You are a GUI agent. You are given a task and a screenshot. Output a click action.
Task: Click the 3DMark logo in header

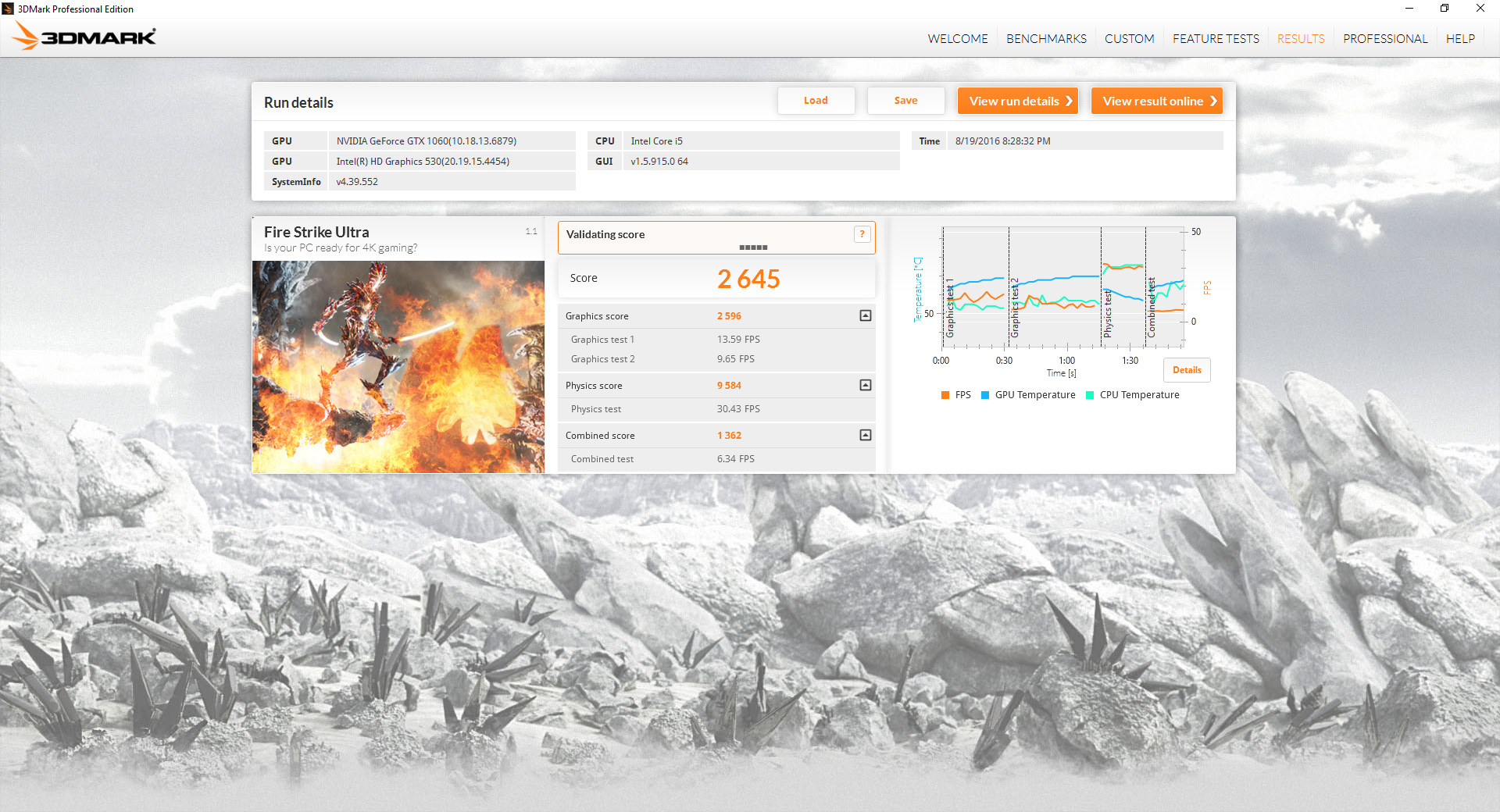click(x=84, y=37)
